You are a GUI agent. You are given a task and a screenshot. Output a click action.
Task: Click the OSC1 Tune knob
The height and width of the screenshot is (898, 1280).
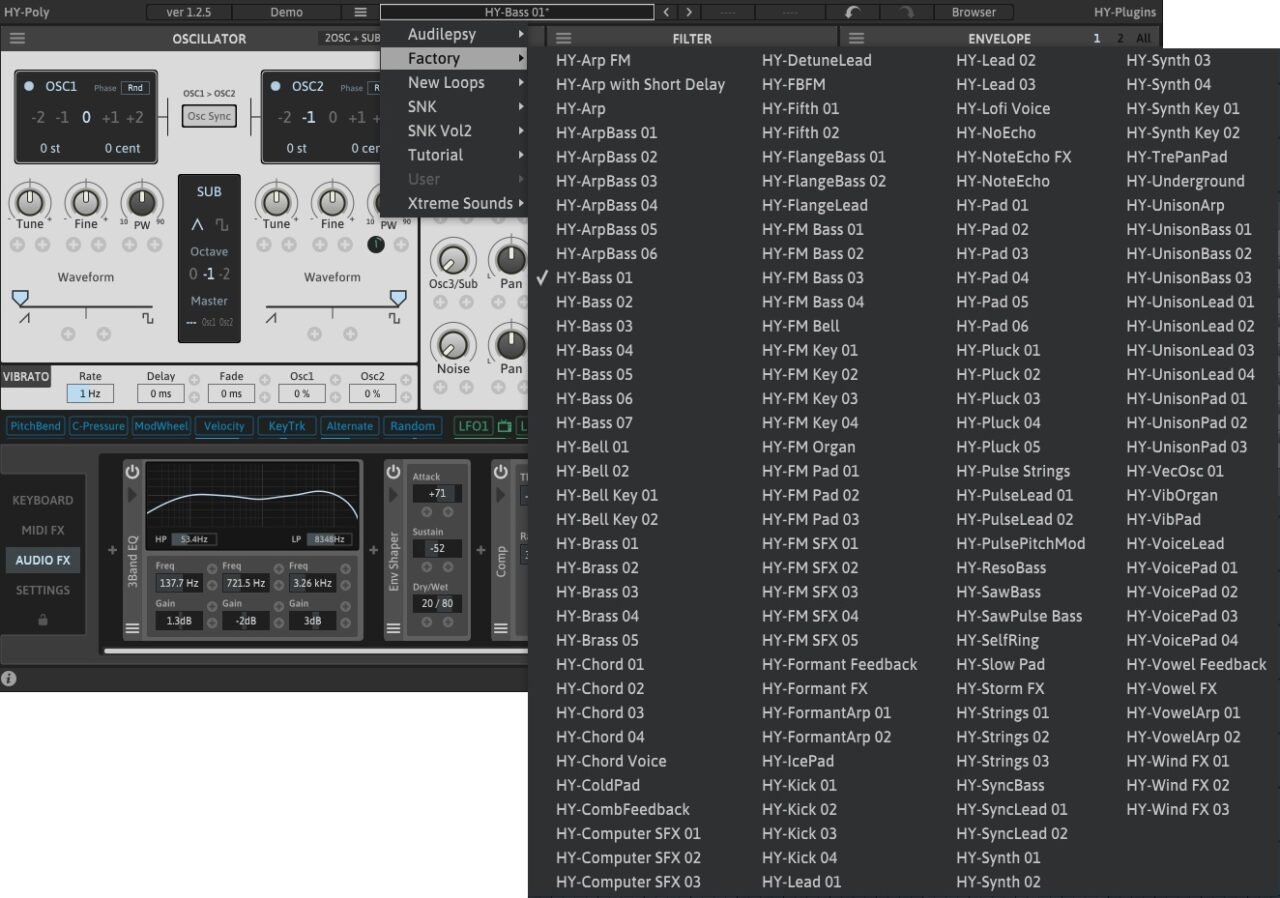coord(31,202)
